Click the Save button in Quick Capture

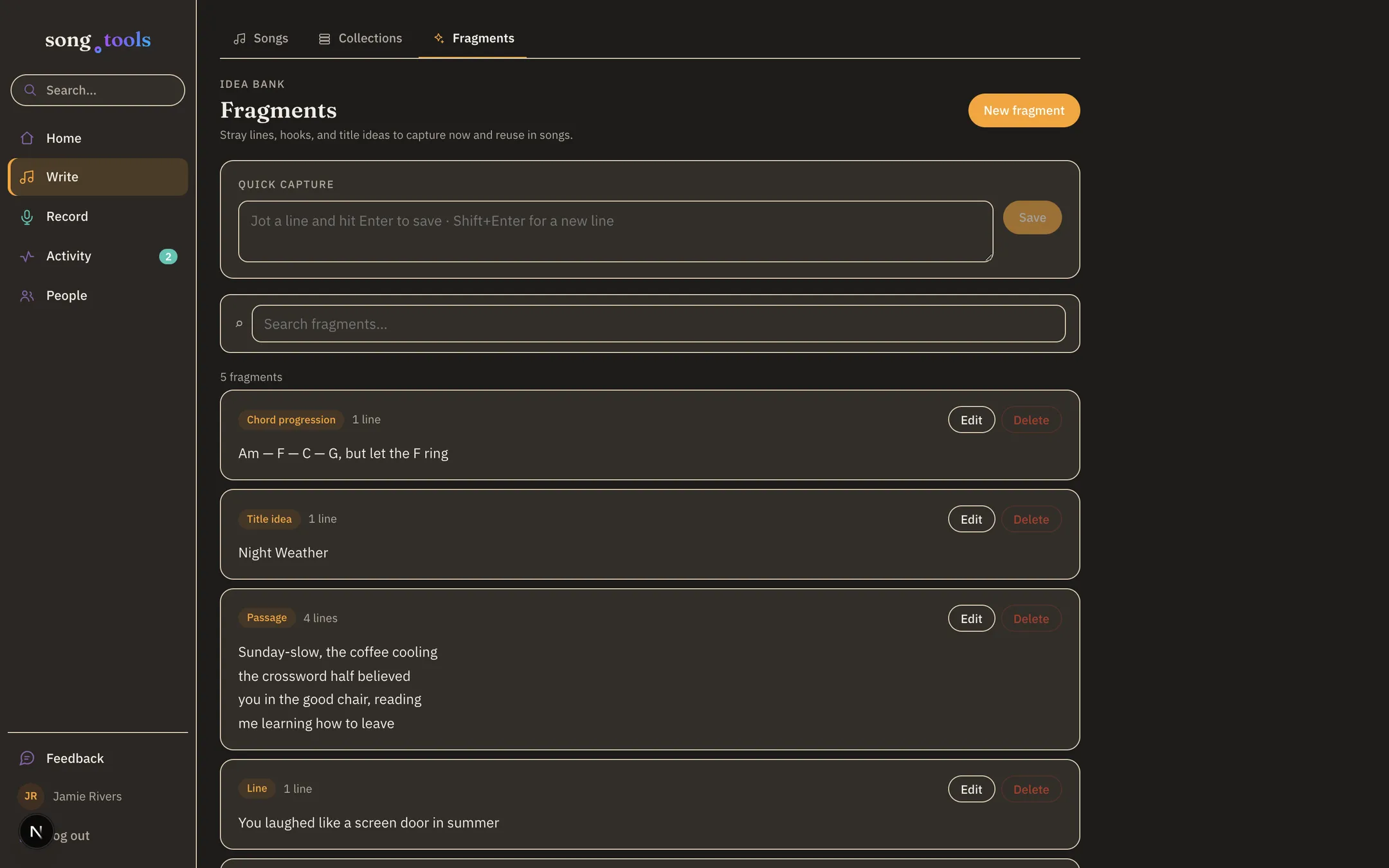[1032, 217]
